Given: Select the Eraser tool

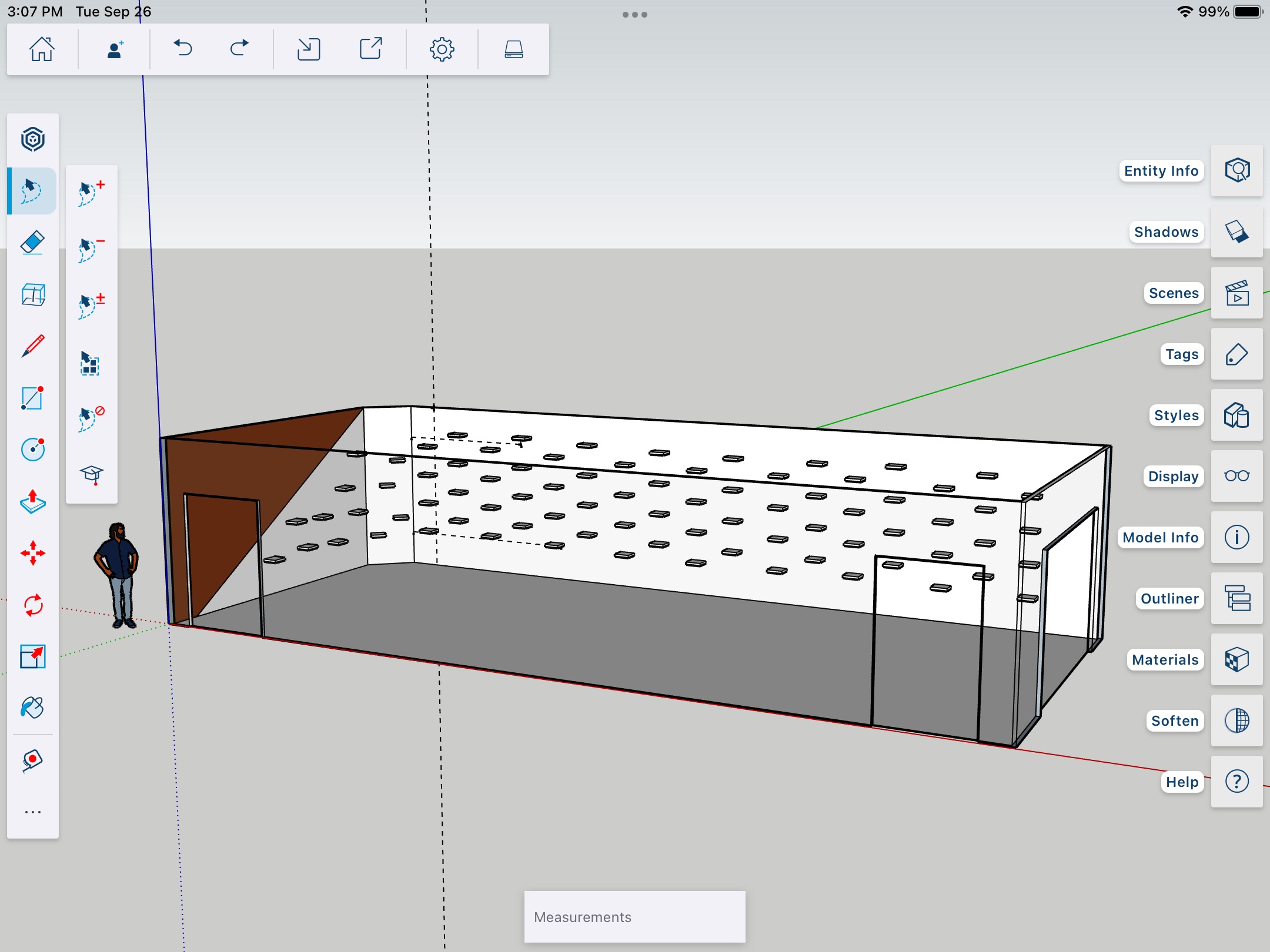Looking at the screenshot, I should (34, 243).
